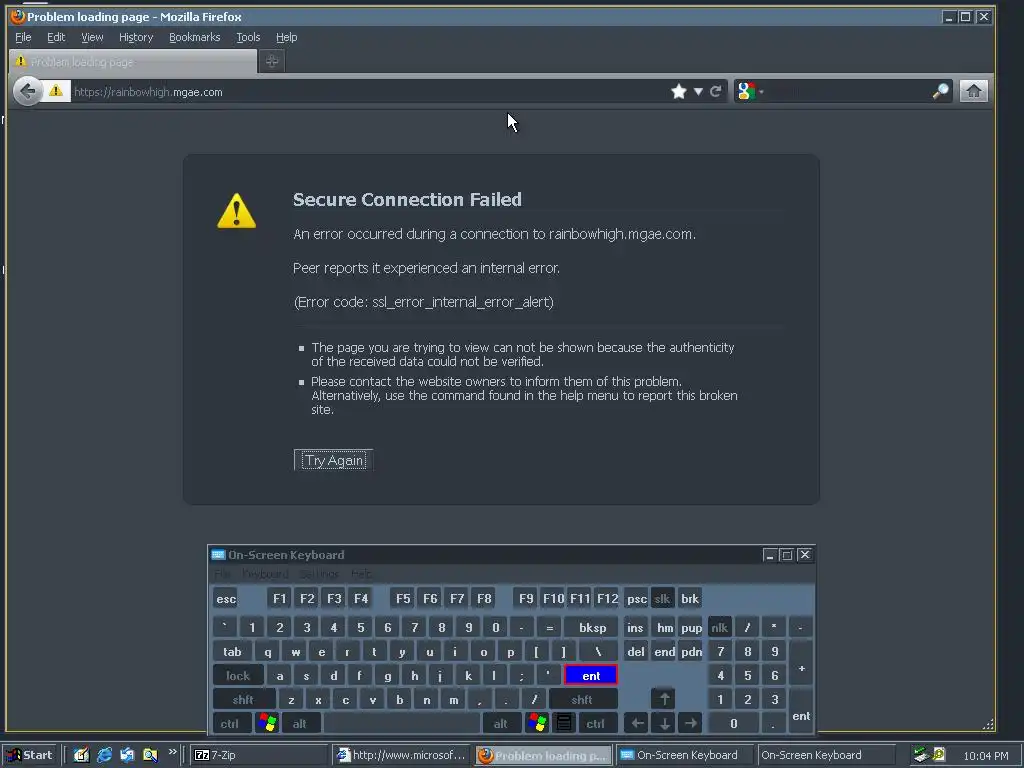This screenshot has width=1024, height=768.
Task: Launch Outlook Express from quick launch
Action: (127, 755)
